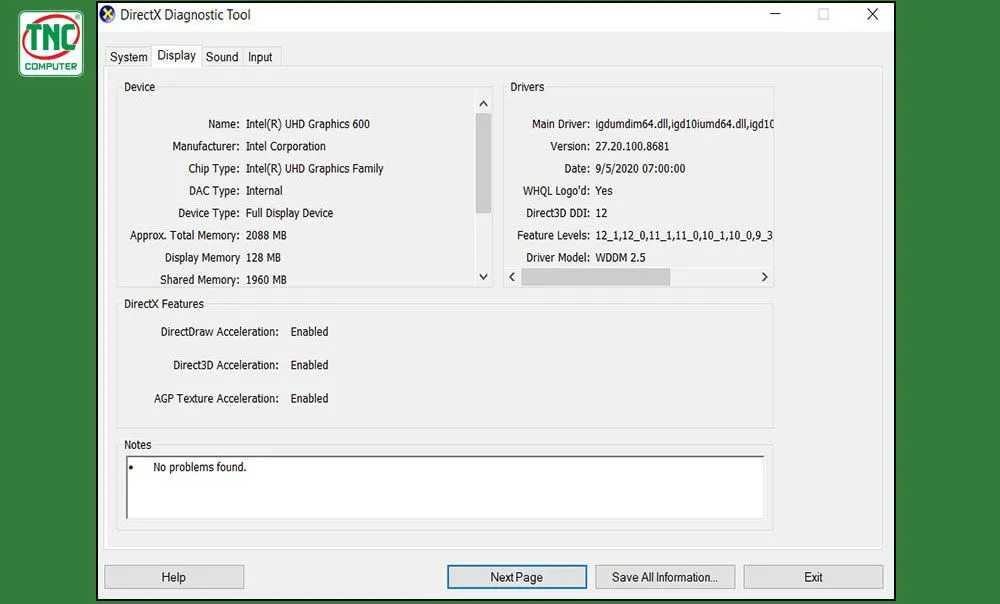The width and height of the screenshot is (1000, 604).
Task: Open Help for the Diagnostic Tool
Action: pyautogui.click(x=173, y=576)
